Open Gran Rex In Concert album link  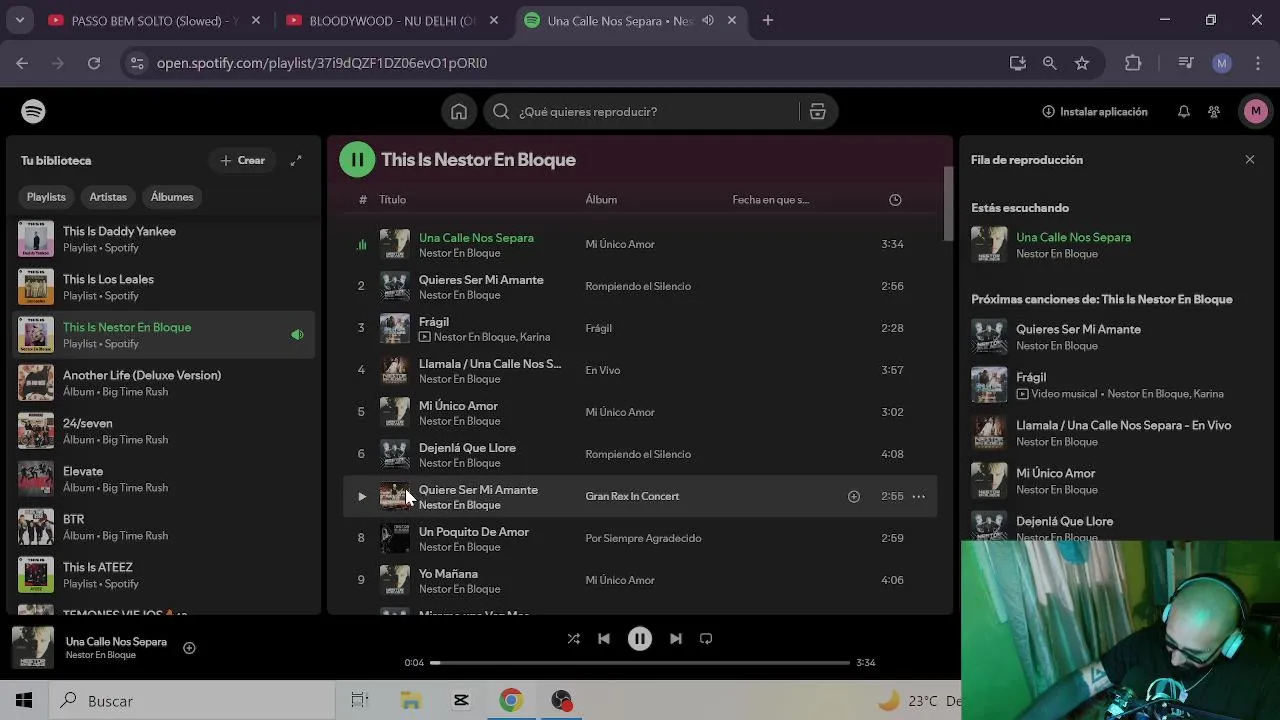click(632, 496)
